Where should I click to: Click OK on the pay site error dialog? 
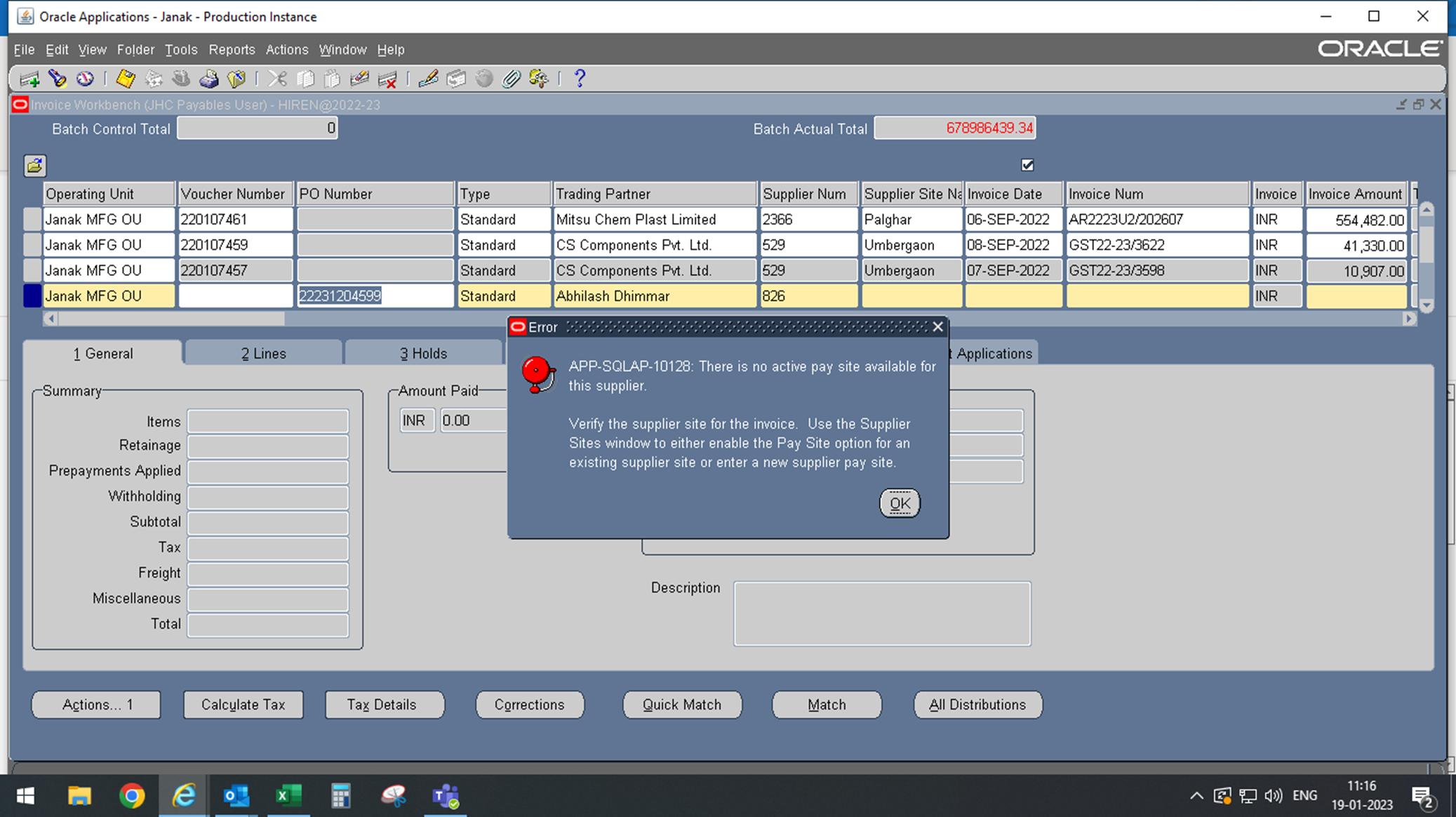900,503
